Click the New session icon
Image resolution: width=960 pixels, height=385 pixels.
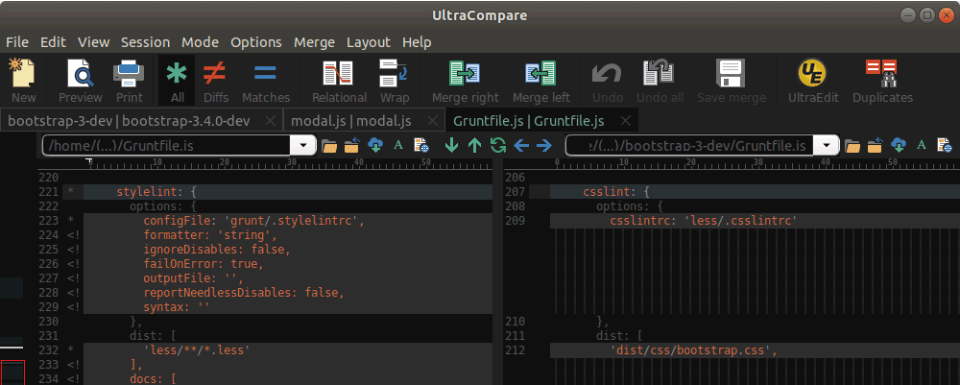[x=23, y=80]
